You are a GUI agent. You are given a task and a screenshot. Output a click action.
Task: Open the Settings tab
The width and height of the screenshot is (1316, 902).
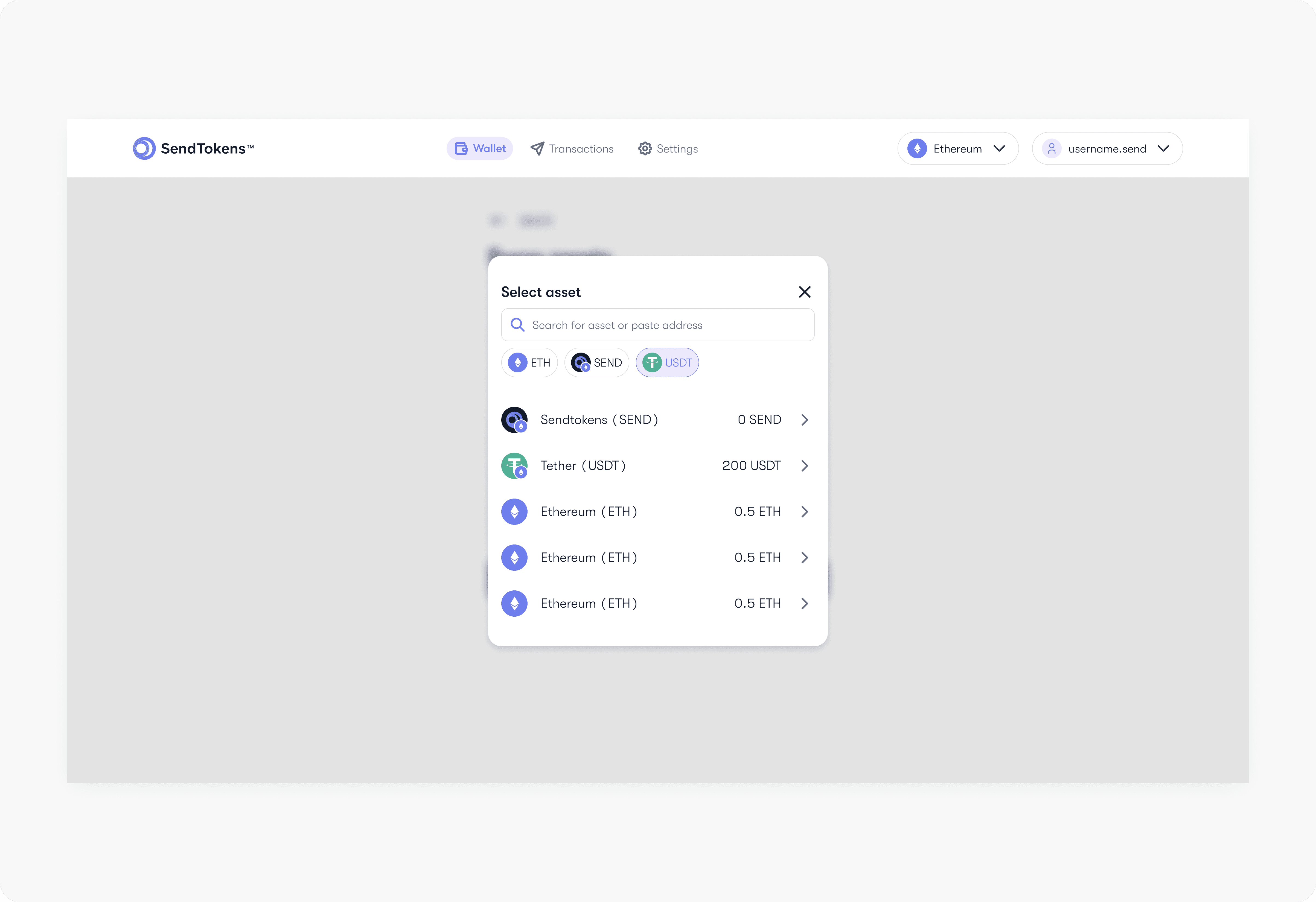(668, 148)
